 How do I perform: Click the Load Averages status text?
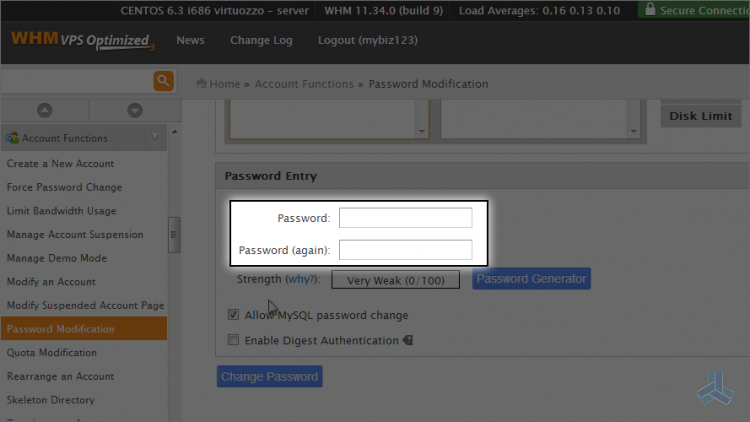pyautogui.click(x=540, y=10)
